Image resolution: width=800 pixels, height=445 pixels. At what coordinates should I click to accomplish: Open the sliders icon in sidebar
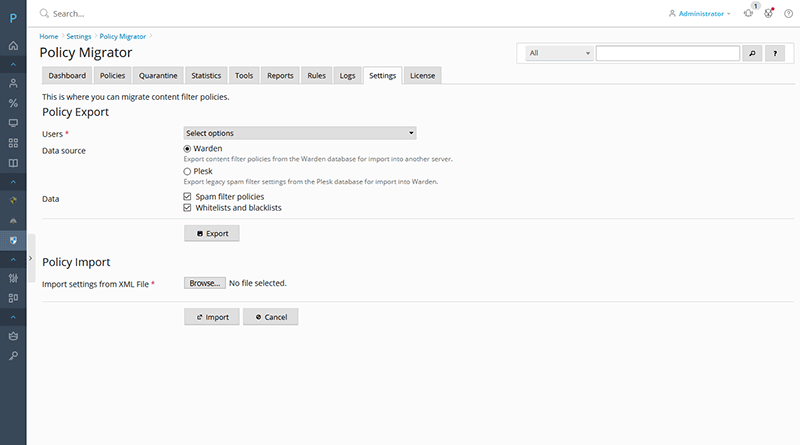point(13,278)
